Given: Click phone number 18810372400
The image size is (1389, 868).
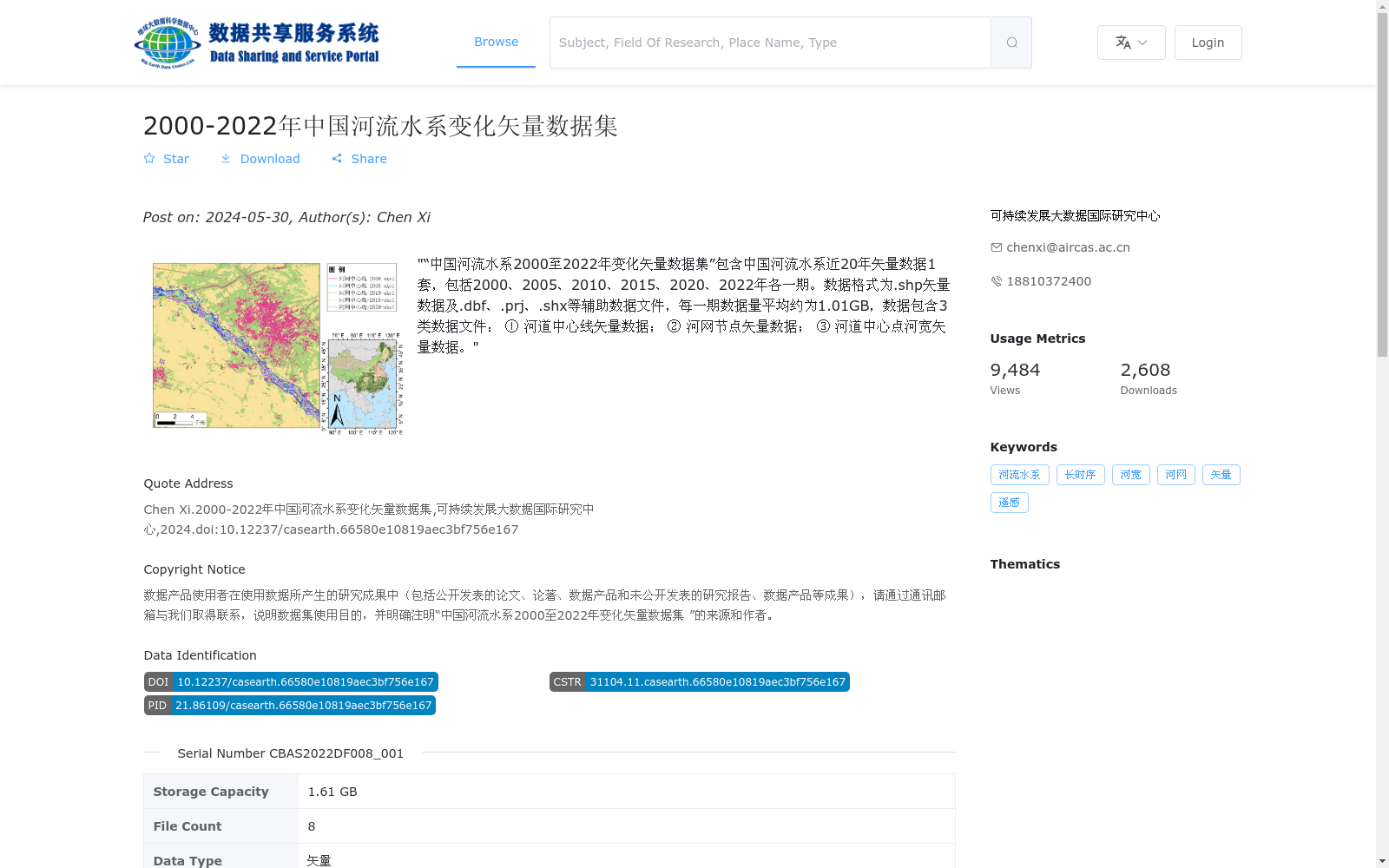Looking at the screenshot, I should (1049, 281).
